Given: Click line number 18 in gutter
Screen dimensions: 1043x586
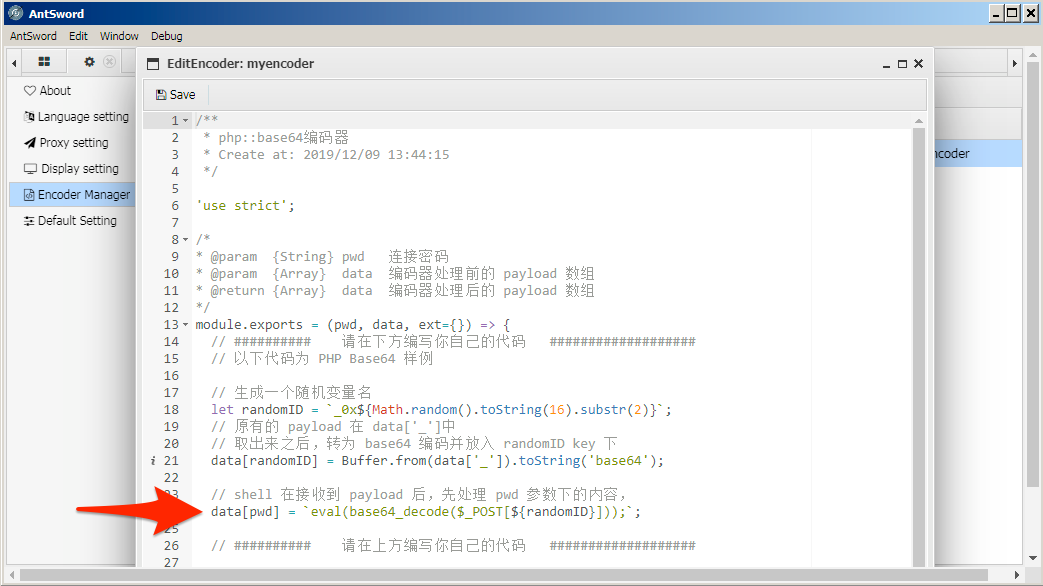Looking at the screenshot, I should (171, 410).
